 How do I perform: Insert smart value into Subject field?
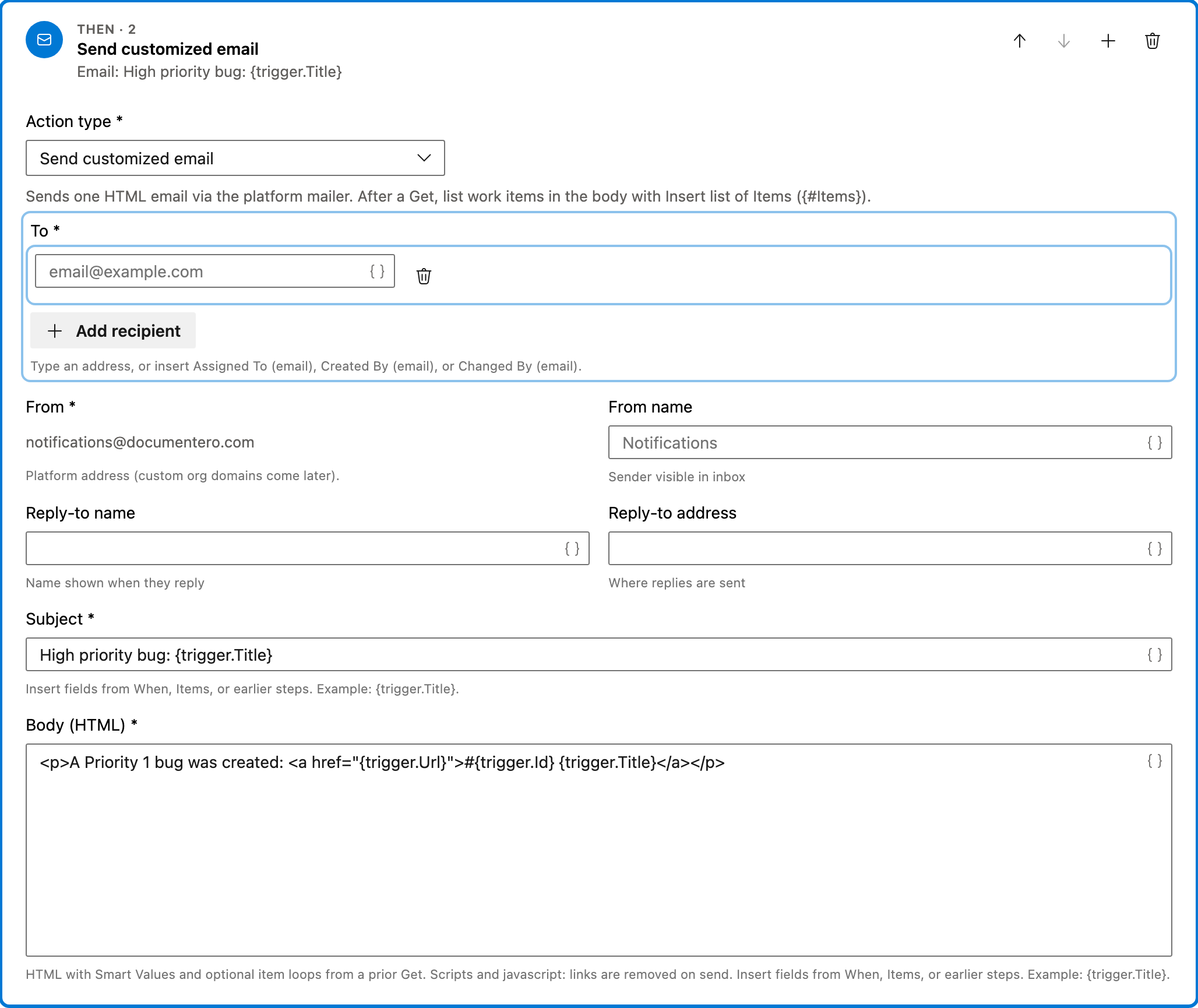1155,654
